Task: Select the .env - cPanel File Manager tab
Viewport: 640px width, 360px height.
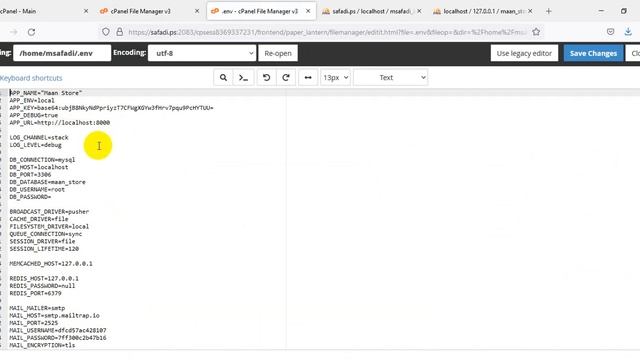Action: pos(260,11)
